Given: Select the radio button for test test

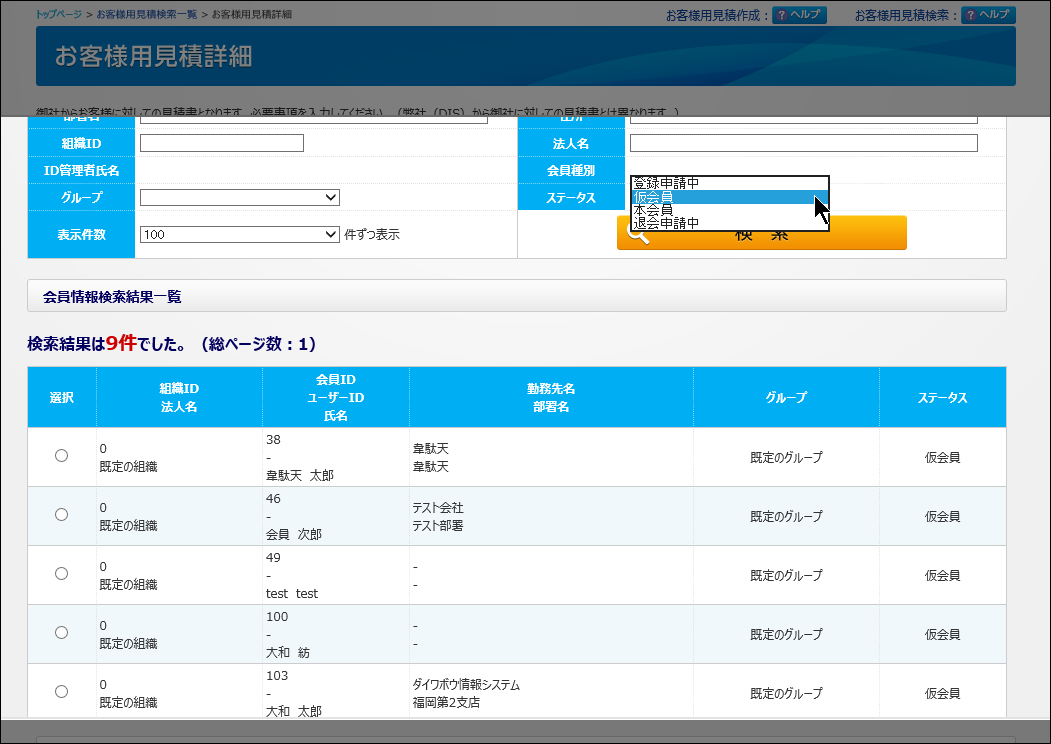Looking at the screenshot, I should tap(61, 574).
